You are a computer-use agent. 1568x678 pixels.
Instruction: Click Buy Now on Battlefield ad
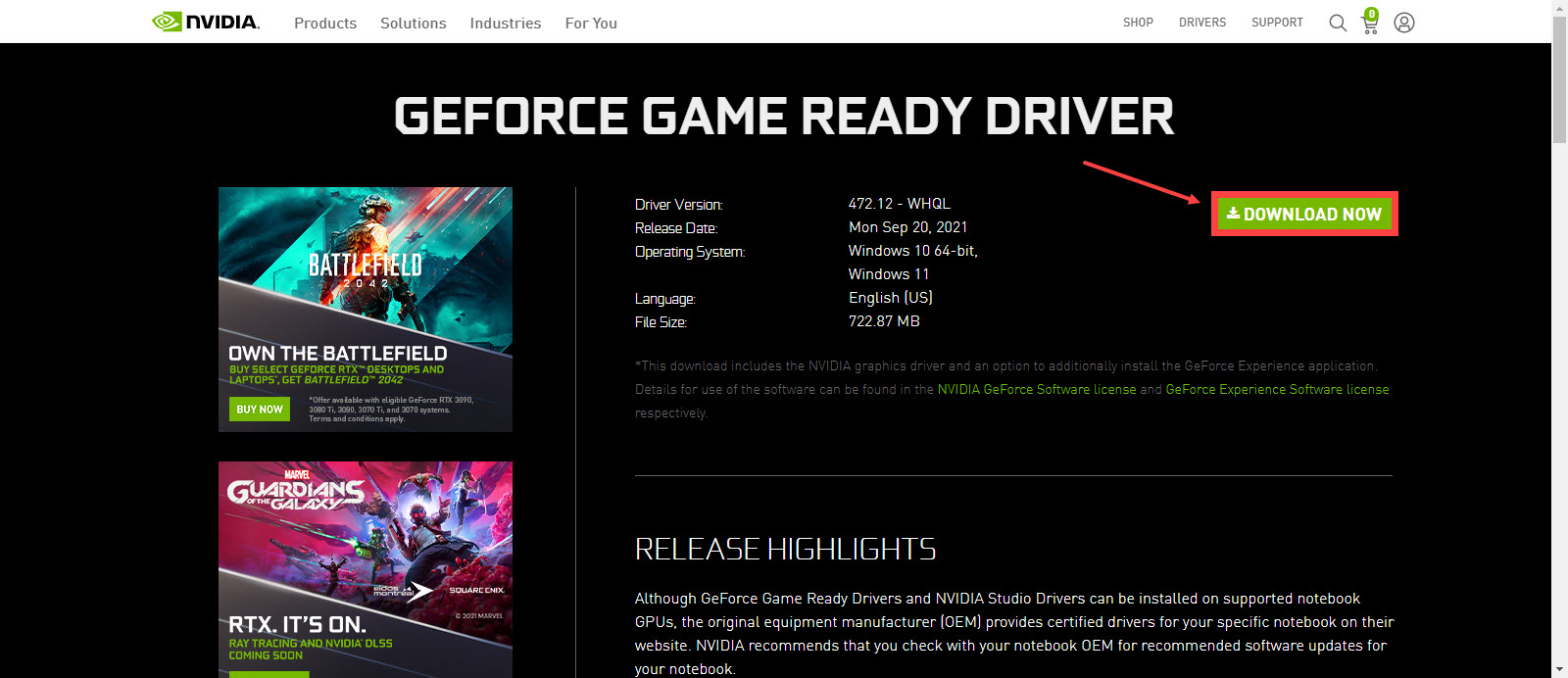260,409
